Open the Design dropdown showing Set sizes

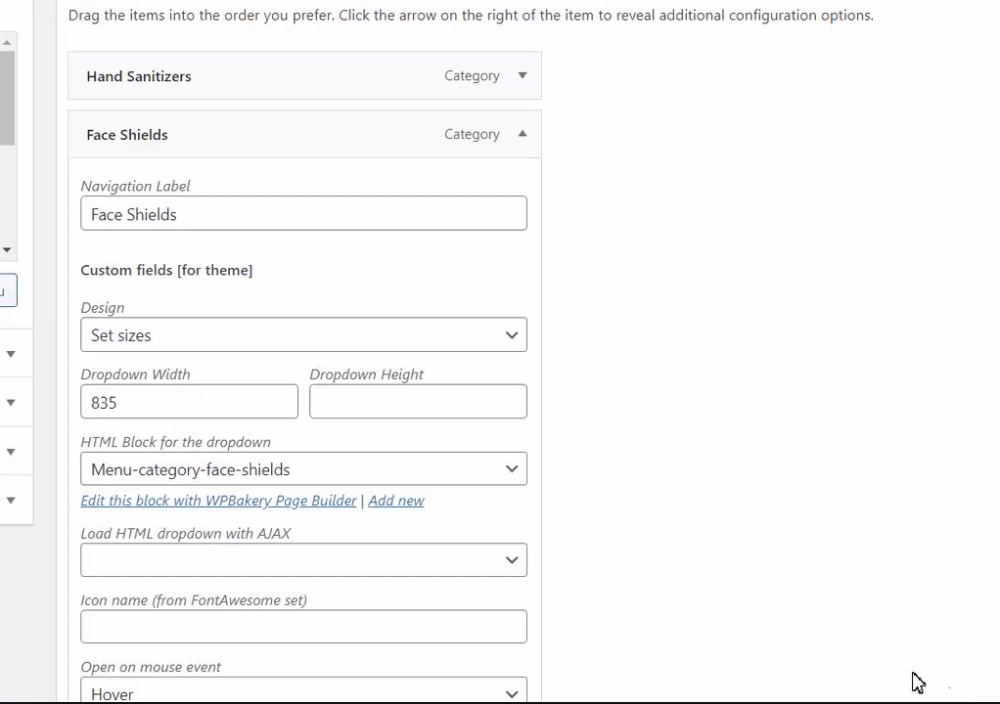[x=303, y=335]
